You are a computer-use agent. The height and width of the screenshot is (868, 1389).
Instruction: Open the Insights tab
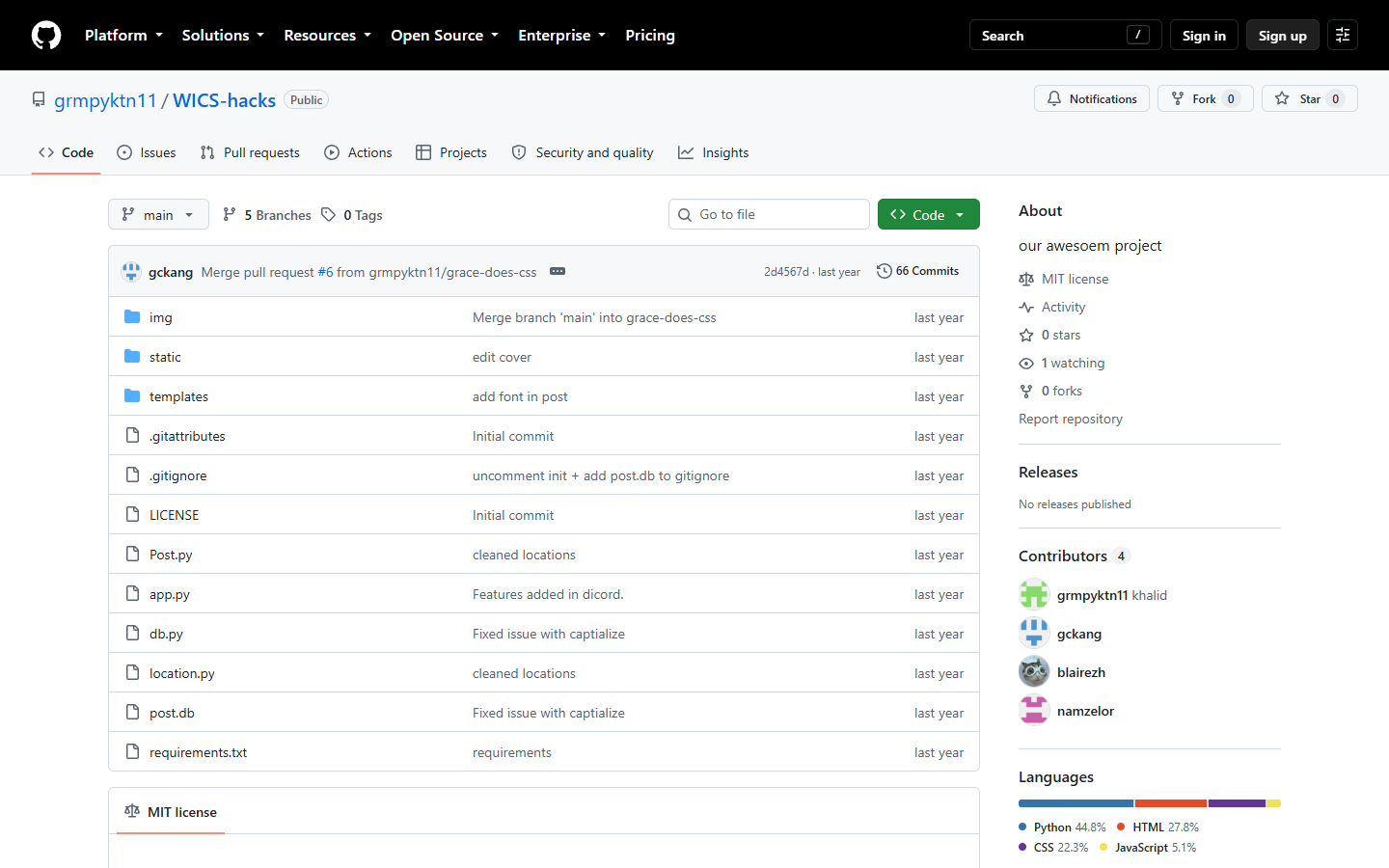pos(713,152)
